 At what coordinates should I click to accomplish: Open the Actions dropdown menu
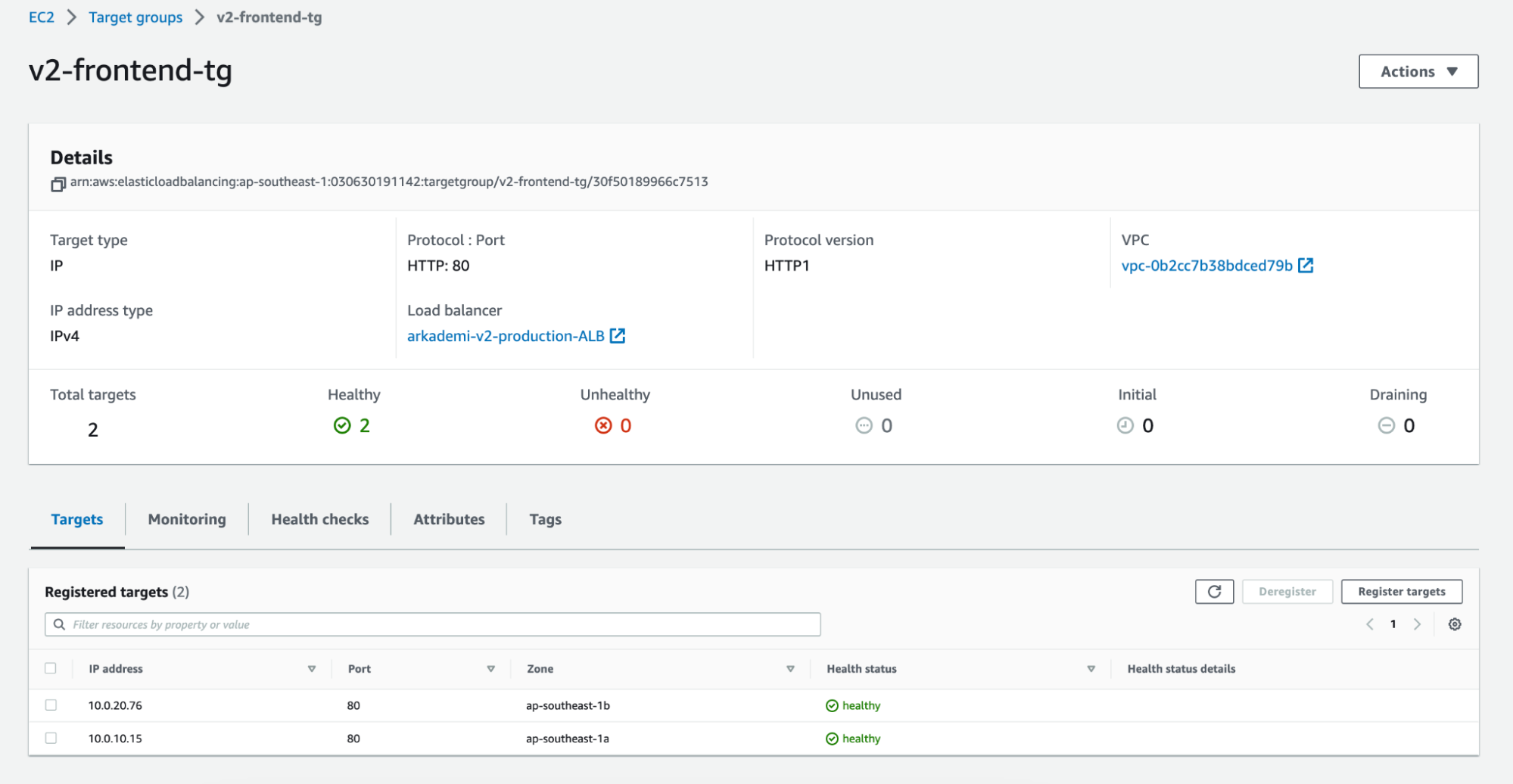coord(1418,71)
